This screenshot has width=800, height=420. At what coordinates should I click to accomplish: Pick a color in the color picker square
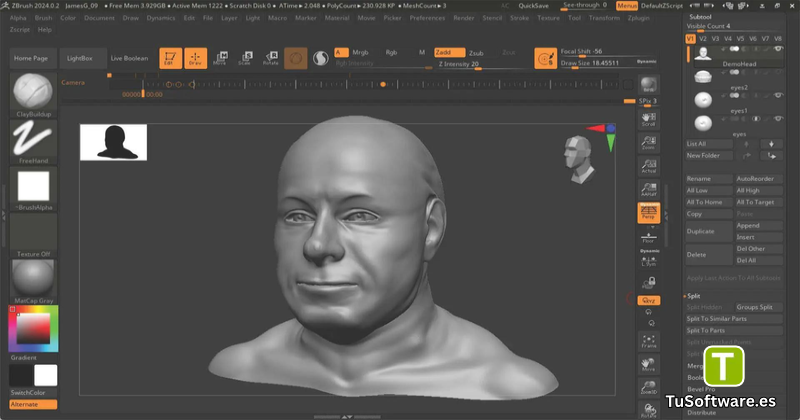pyautogui.click(x=34, y=328)
